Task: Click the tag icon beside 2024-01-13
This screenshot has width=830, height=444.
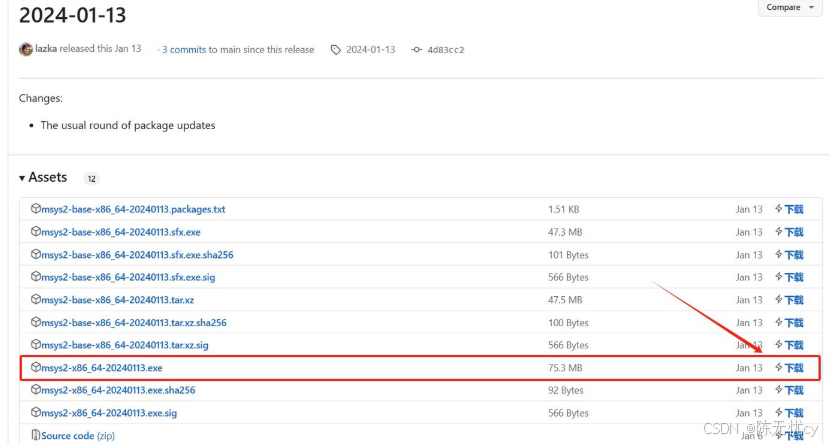Action: click(x=336, y=50)
